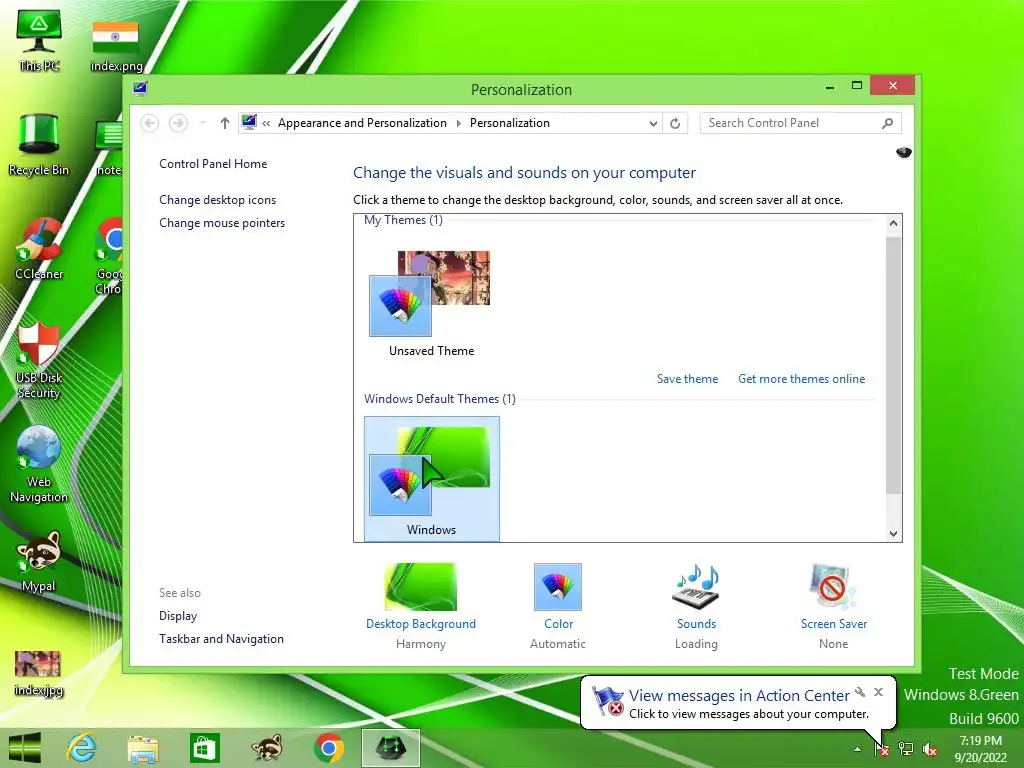Click the address bar Control Panel icon
The image size is (1024, 768).
point(249,122)
